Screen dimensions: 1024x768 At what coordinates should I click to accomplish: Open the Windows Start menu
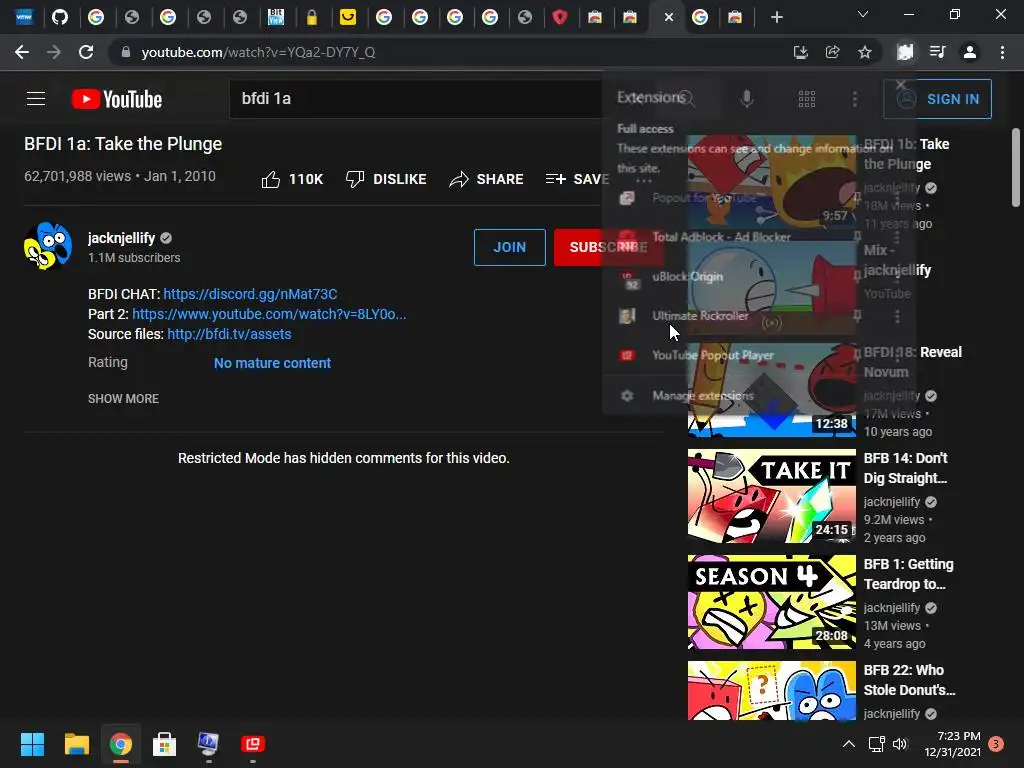coord(32,744)
